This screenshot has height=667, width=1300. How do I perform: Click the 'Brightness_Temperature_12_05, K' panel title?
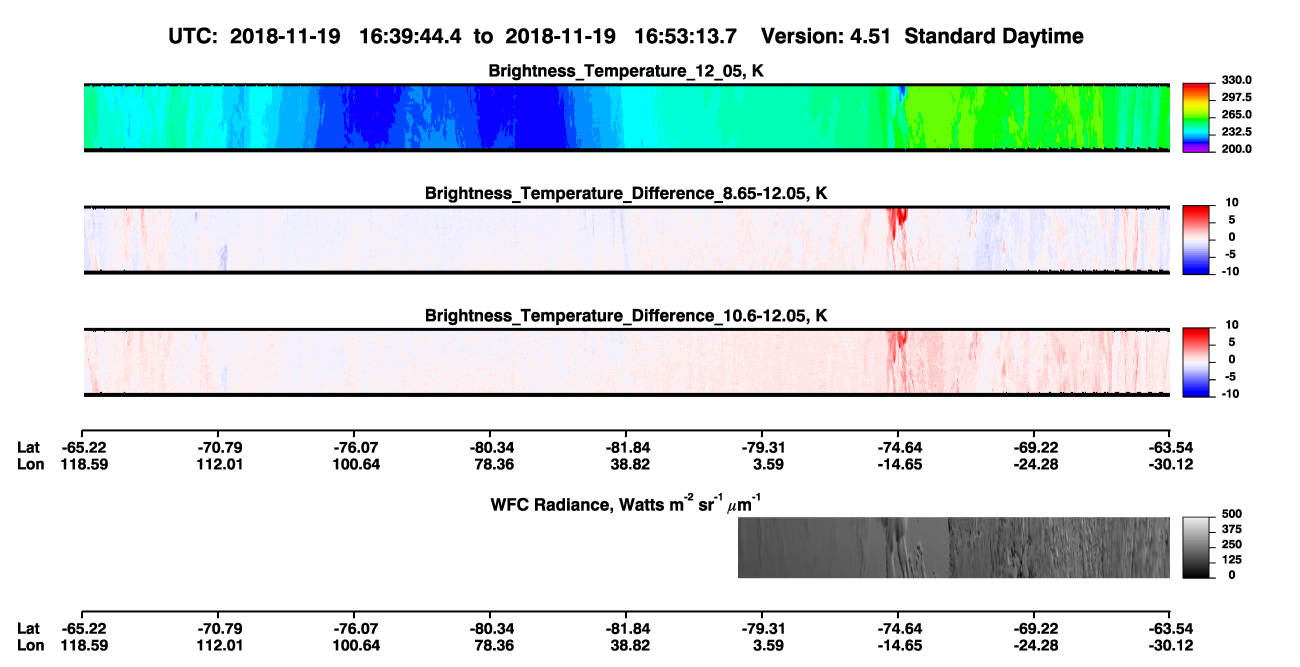coord(626,71)
